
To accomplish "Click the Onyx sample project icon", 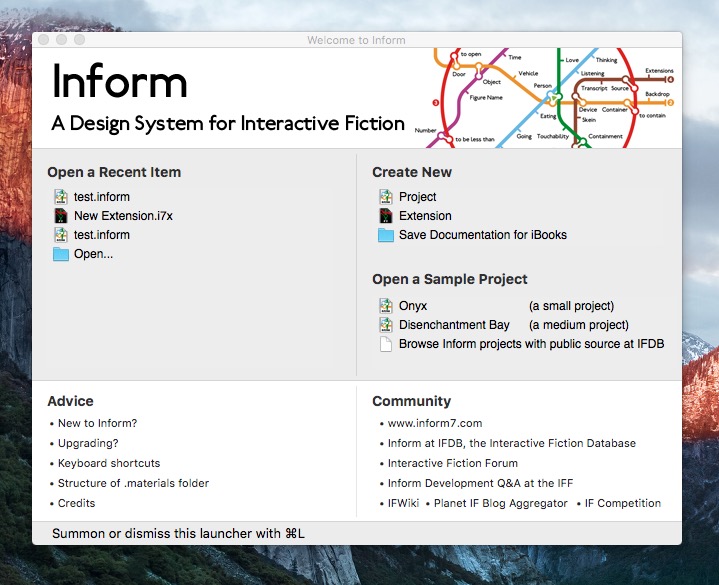I will pyautogui.click(x=386, y=306).
